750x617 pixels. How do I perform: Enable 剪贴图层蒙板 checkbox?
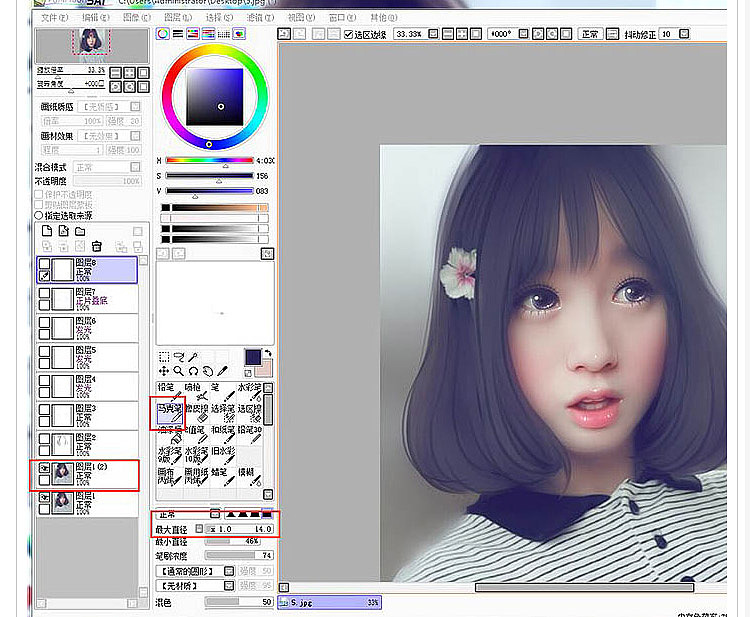click(39, 205)
